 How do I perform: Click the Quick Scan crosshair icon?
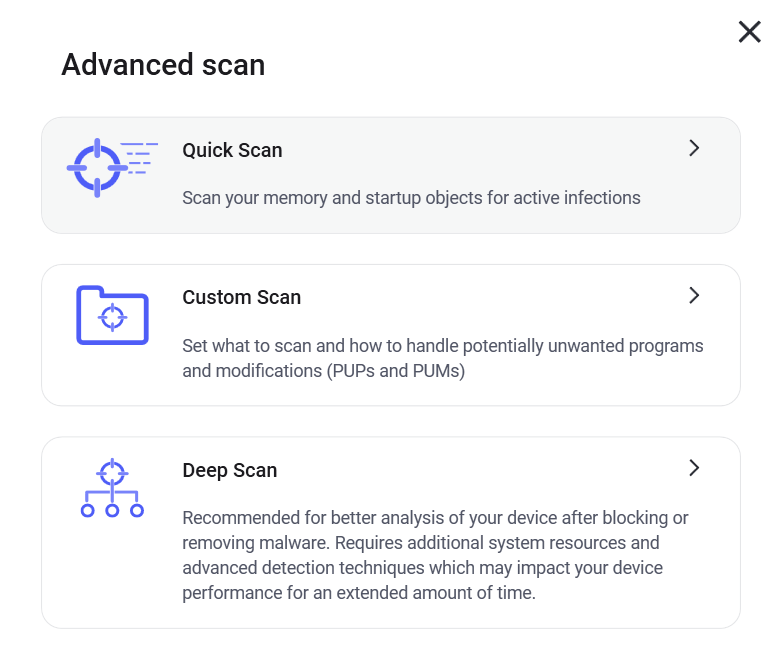point(98,168)
